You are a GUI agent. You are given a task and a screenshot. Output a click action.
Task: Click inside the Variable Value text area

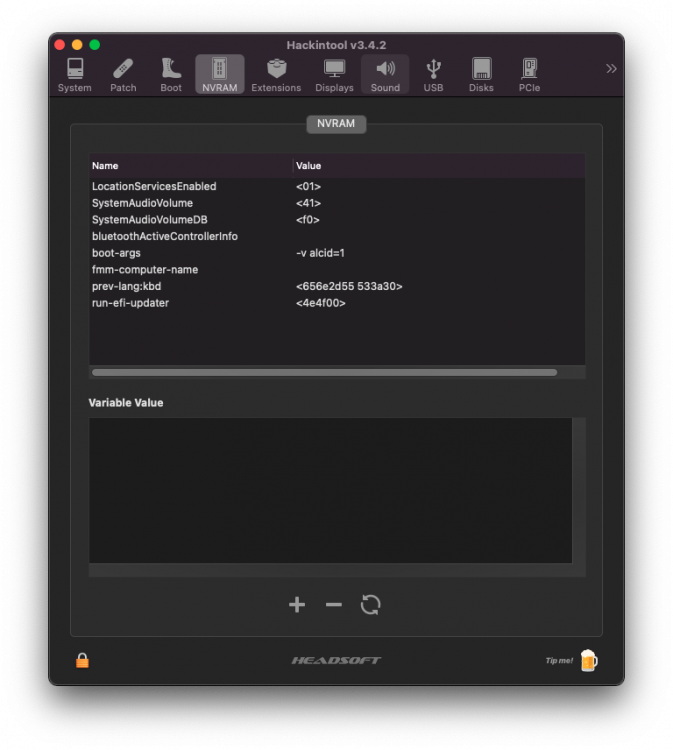click(331, 490)
